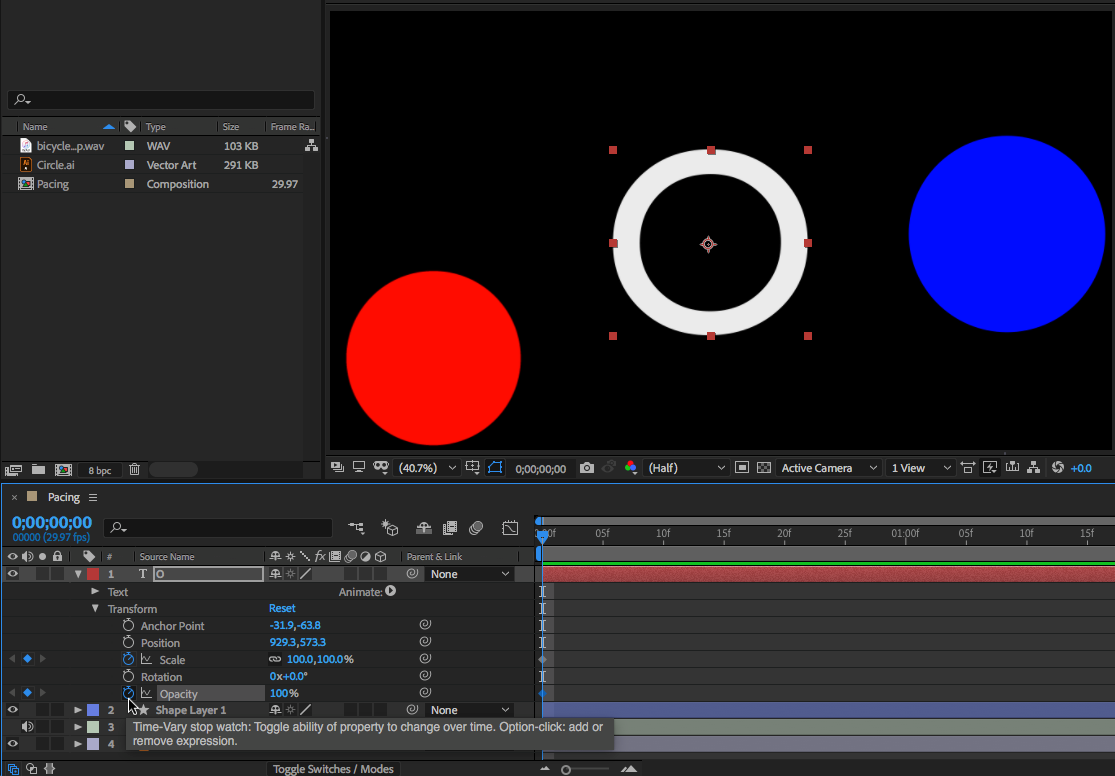Create a new folder in Project panel
The width and height of the screenshot is (1115, 776).
pos(38,470)
